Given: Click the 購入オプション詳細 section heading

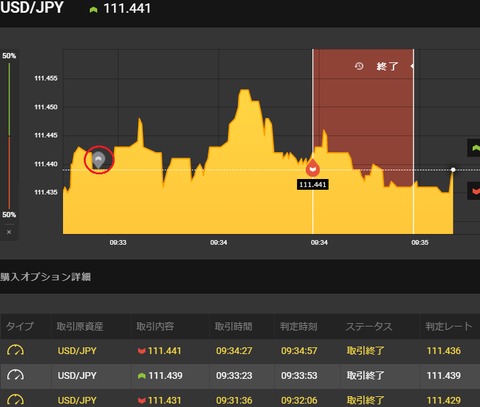Looking at the screenshot, I should (45, 277).
